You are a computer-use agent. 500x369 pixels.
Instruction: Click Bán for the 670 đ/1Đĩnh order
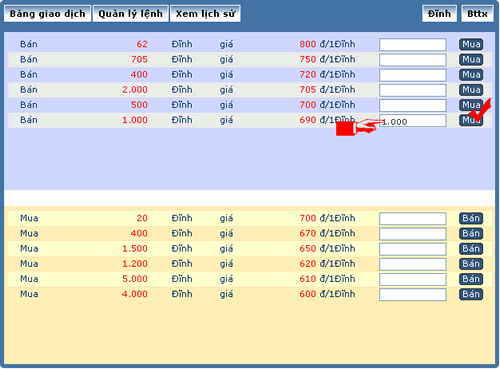click(471, 234)
